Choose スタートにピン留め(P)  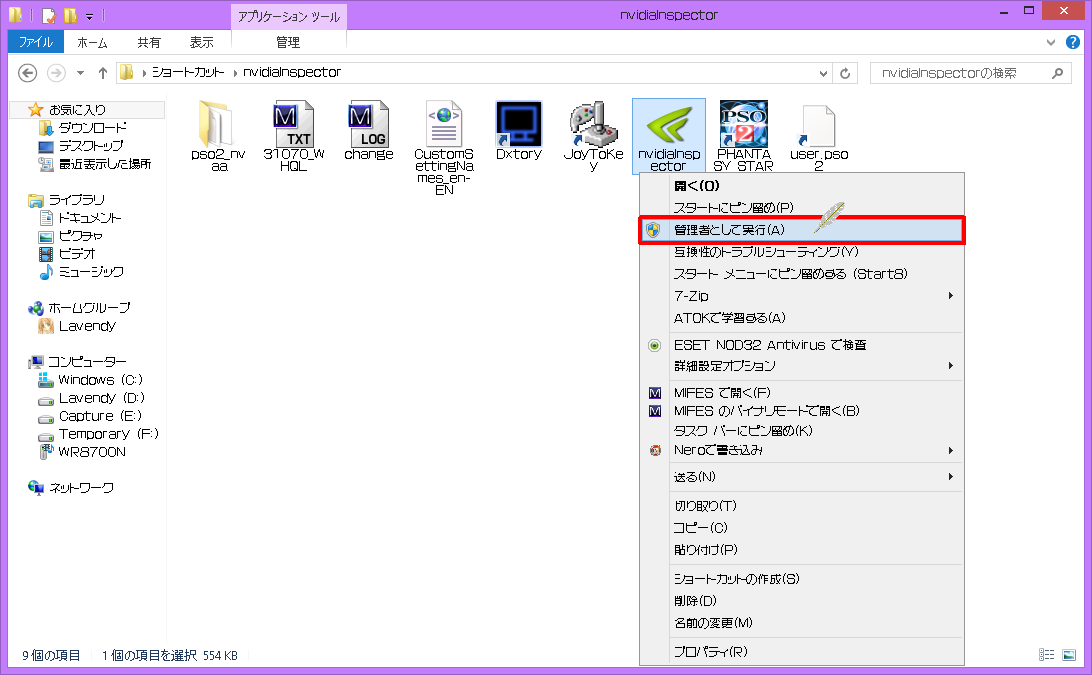(802, 208)
